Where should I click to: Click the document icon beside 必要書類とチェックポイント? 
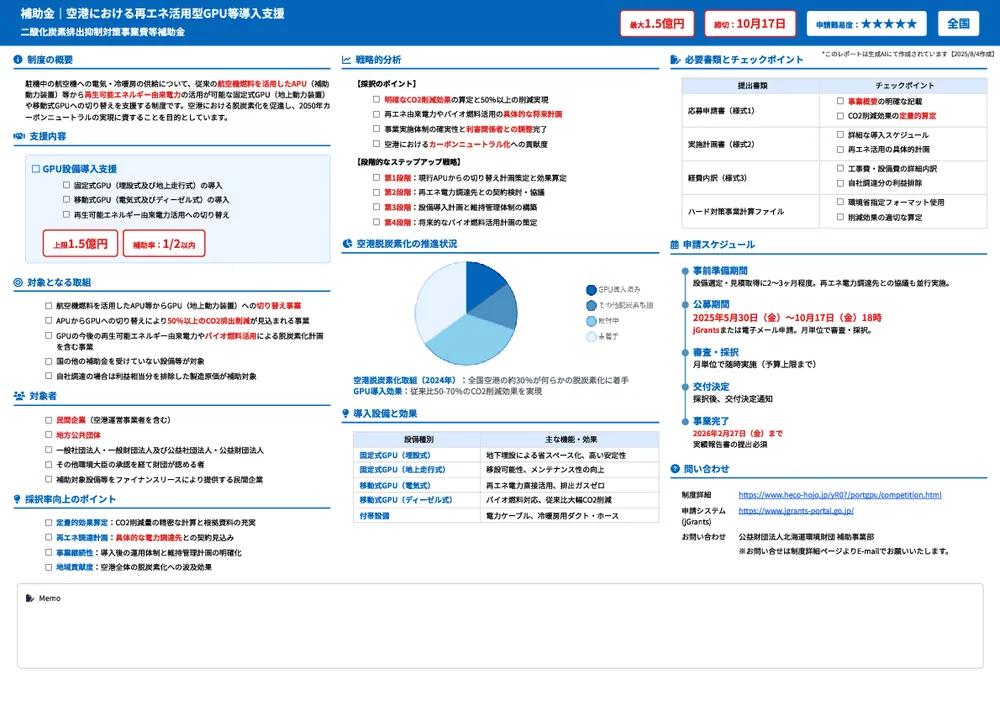675,59
